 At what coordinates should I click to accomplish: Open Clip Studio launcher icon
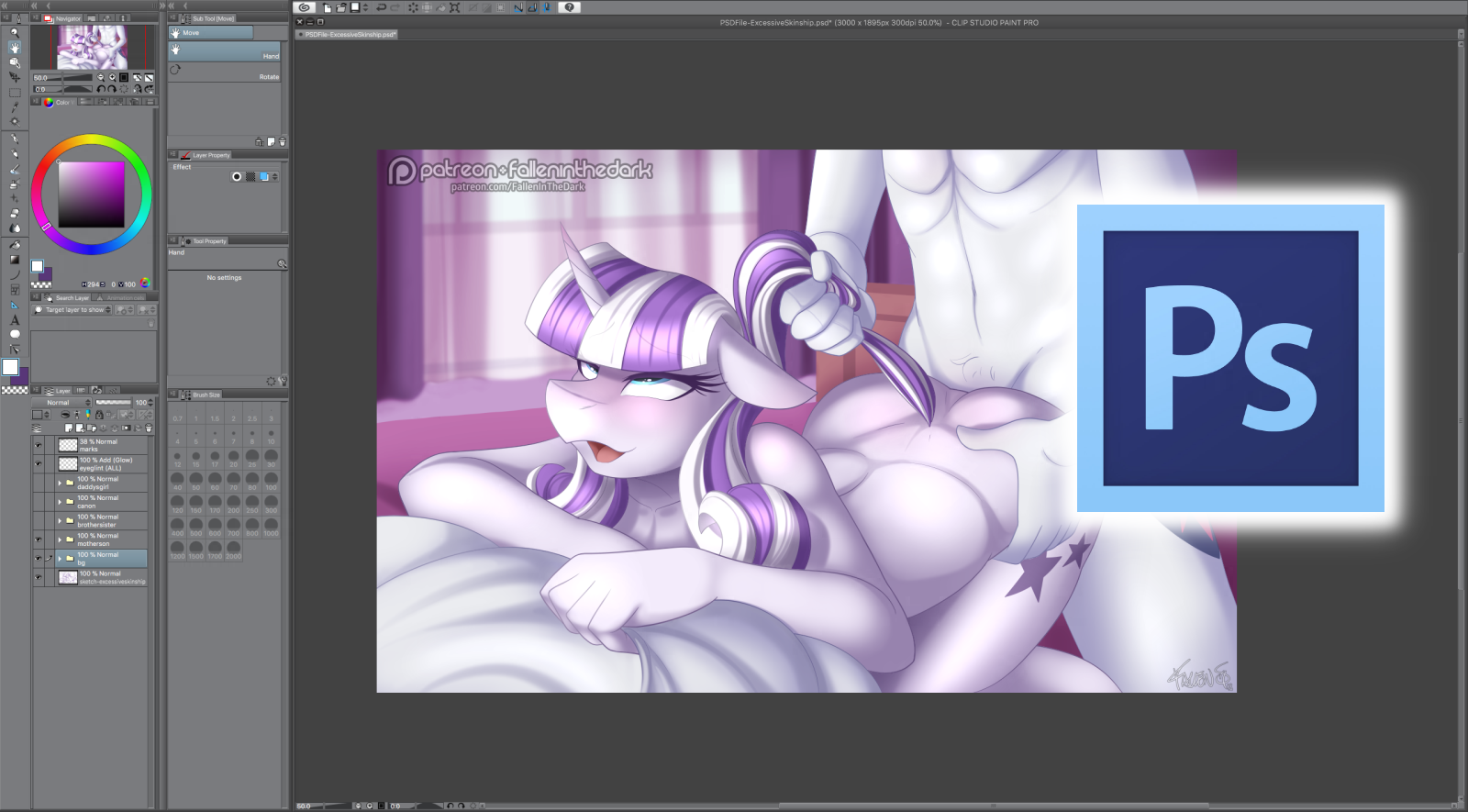tap(305, 7)
